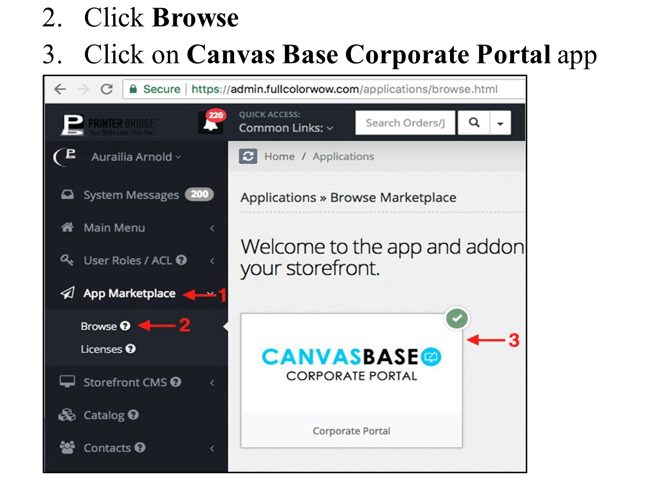Click the help icon next to Browse

125,326
